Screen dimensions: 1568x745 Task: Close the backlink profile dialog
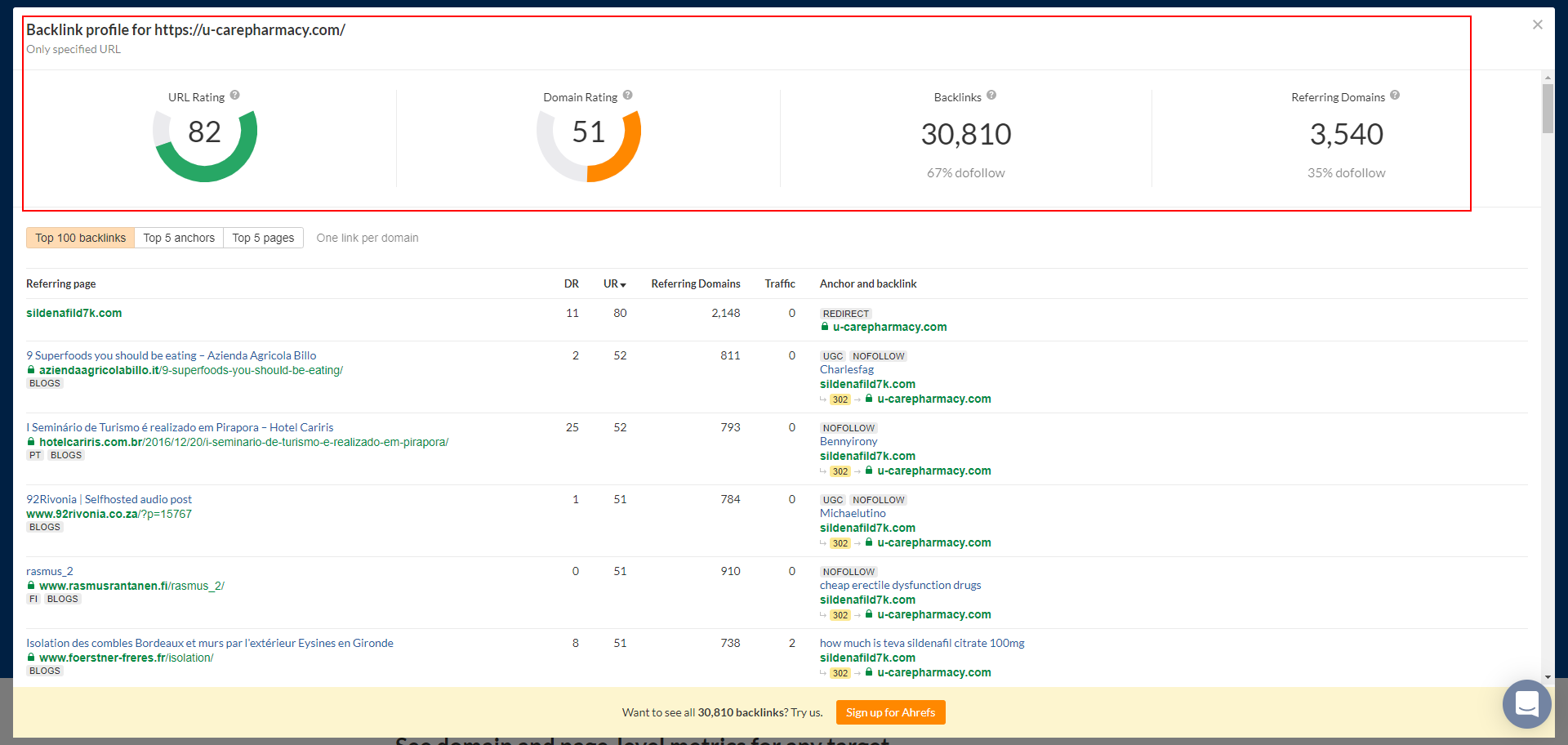tap(1537, 25)
